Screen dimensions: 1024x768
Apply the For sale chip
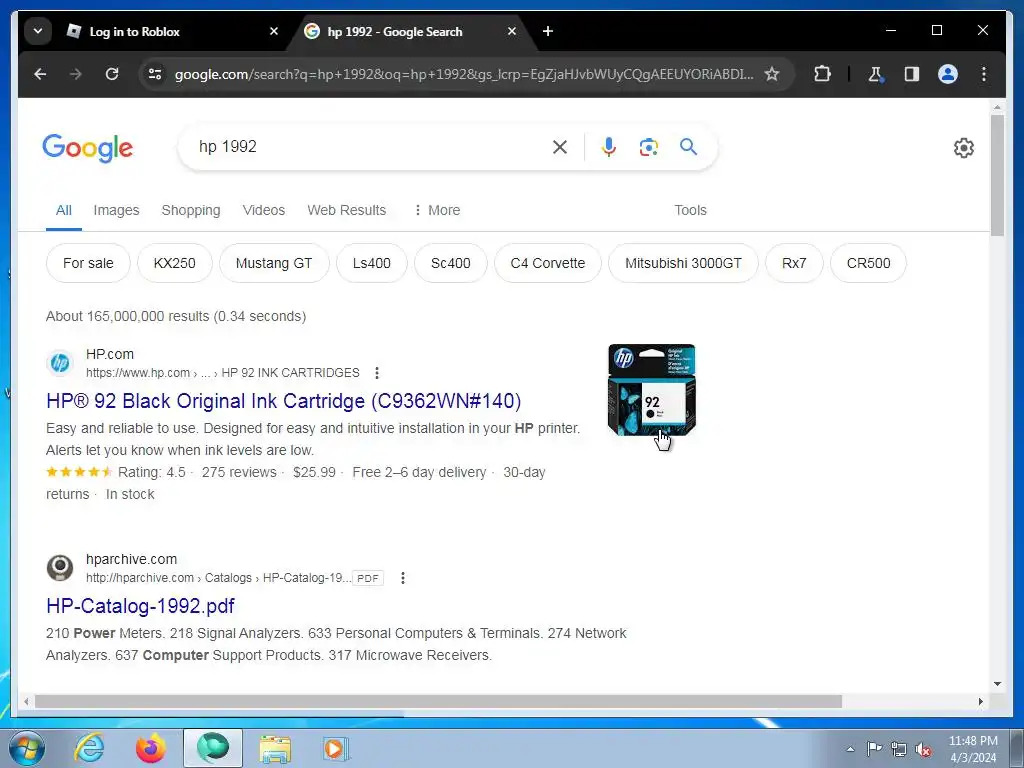coord(88,263)
